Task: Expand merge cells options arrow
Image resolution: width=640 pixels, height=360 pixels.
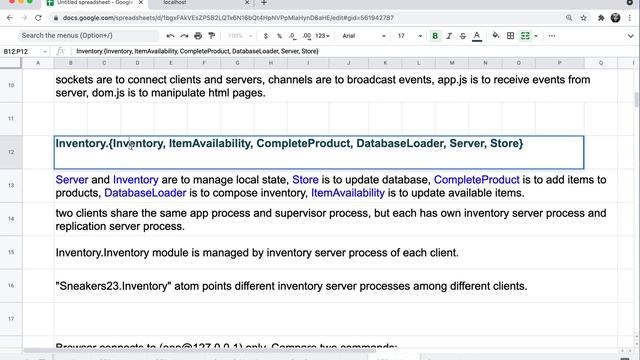Action: [x=536, y=36]
